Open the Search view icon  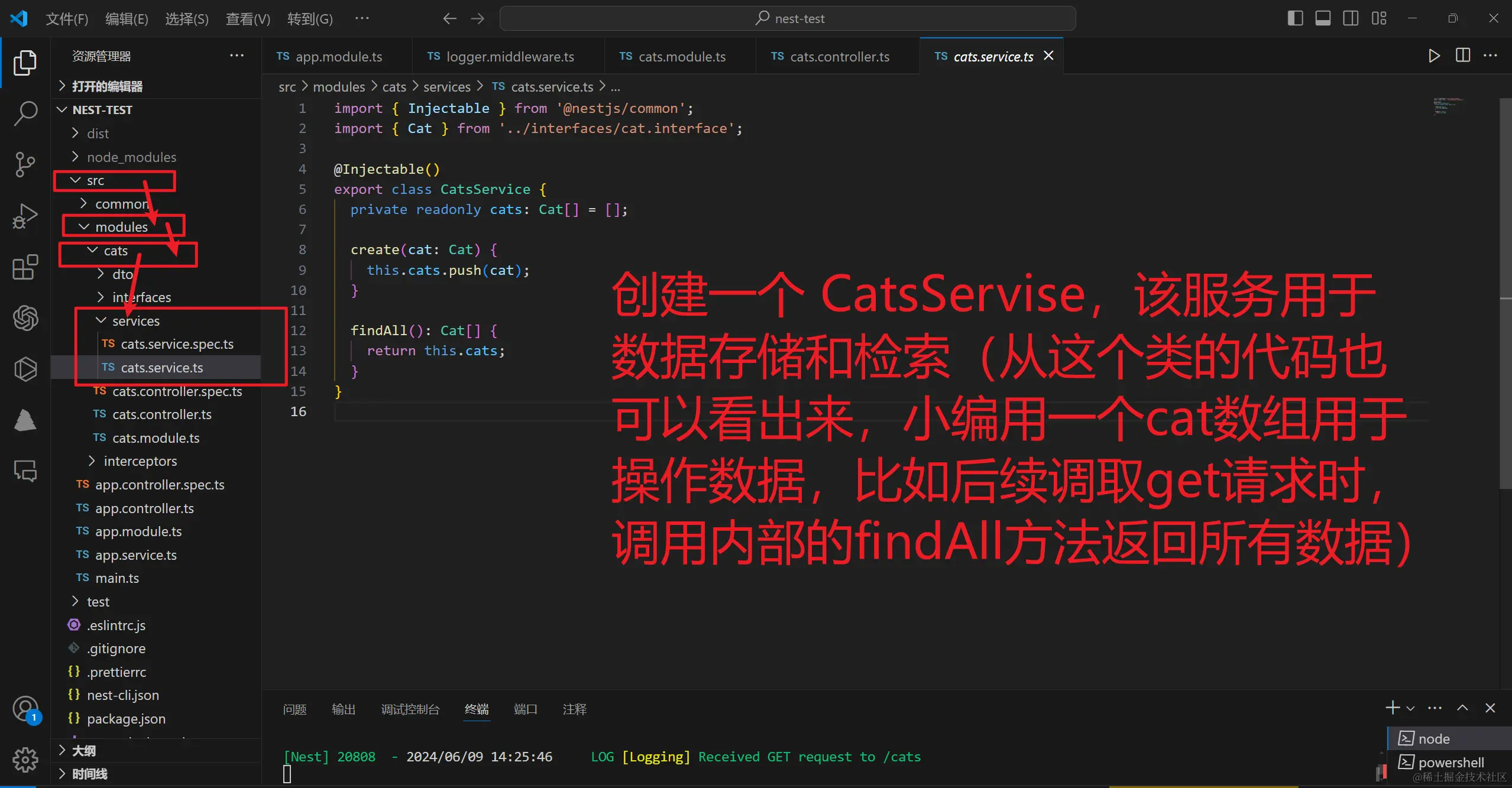click(25, 114)
